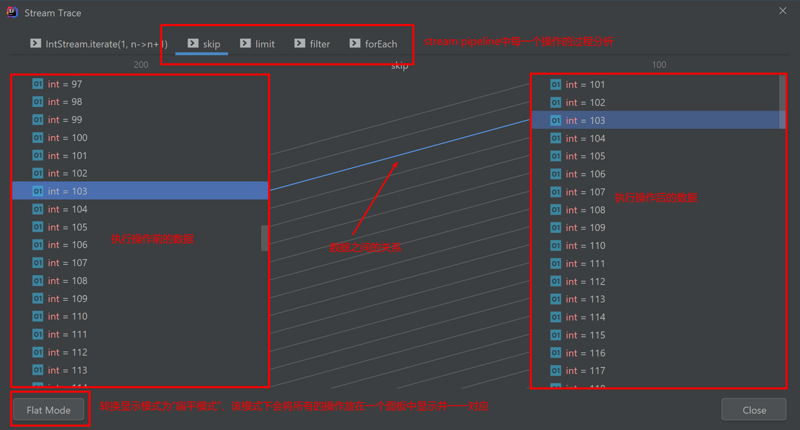Select left list row int = 102
The height and width of the screenshot is (430, 800).
(140, 173)
